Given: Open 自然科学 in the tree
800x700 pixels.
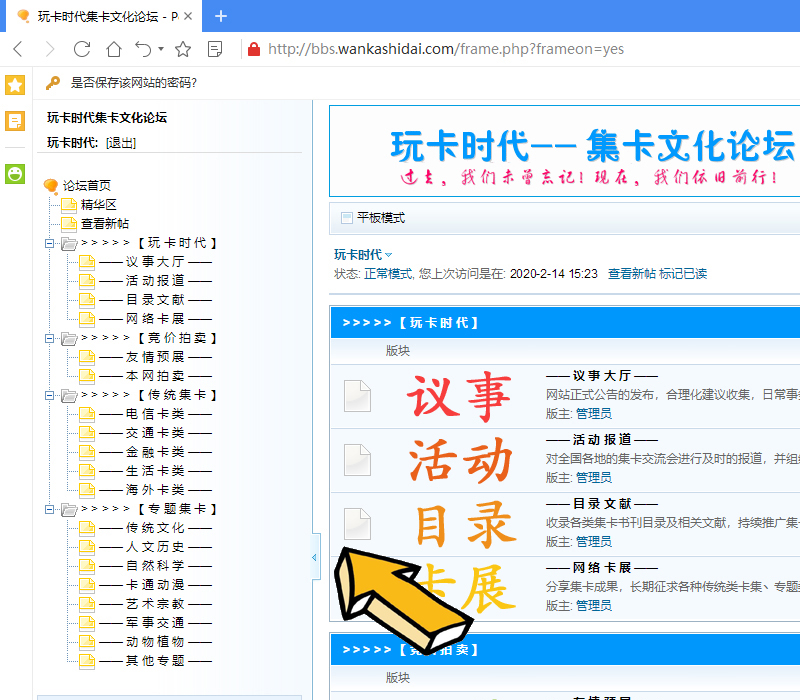Looking at the screenshot, I should [x=155, y=566].
